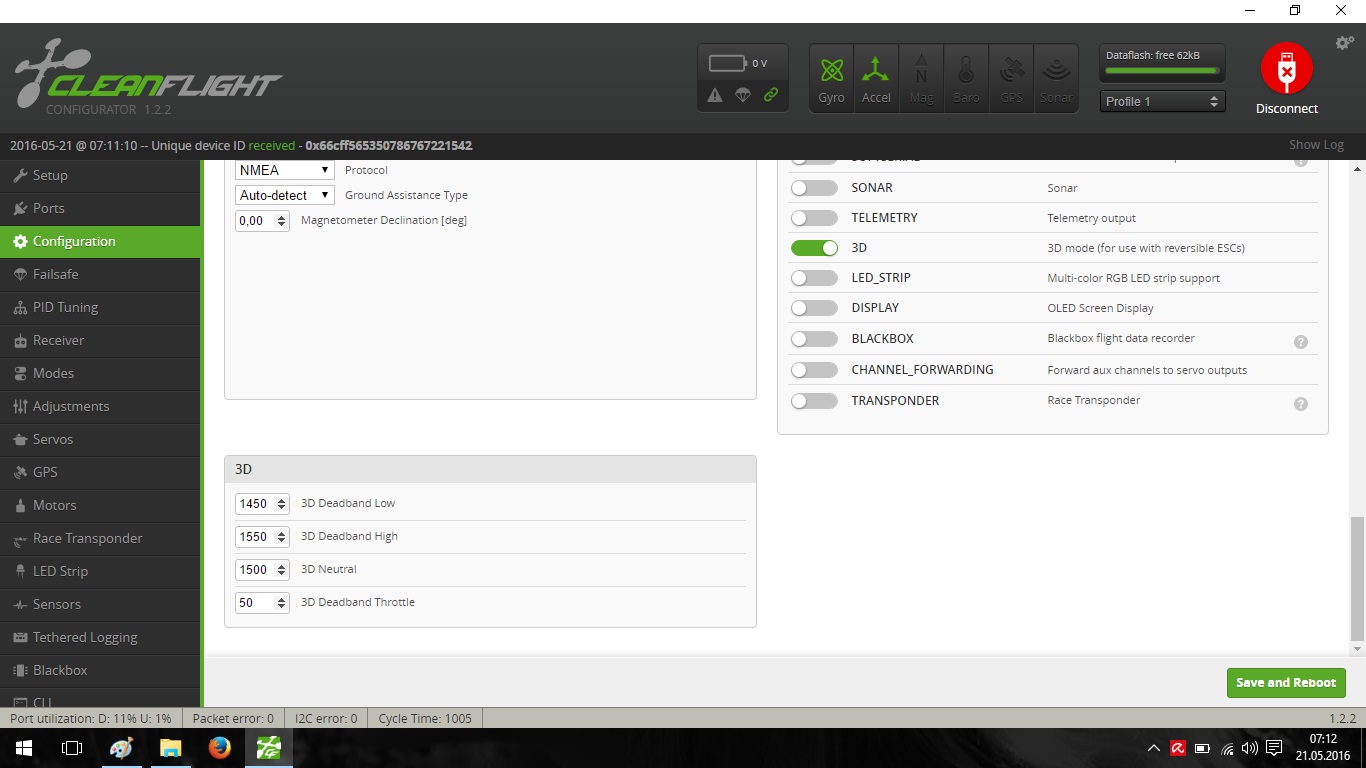Expand the Auto-detect Ground Assistance dropdown
1366x768 pixels.
(285, 195)
